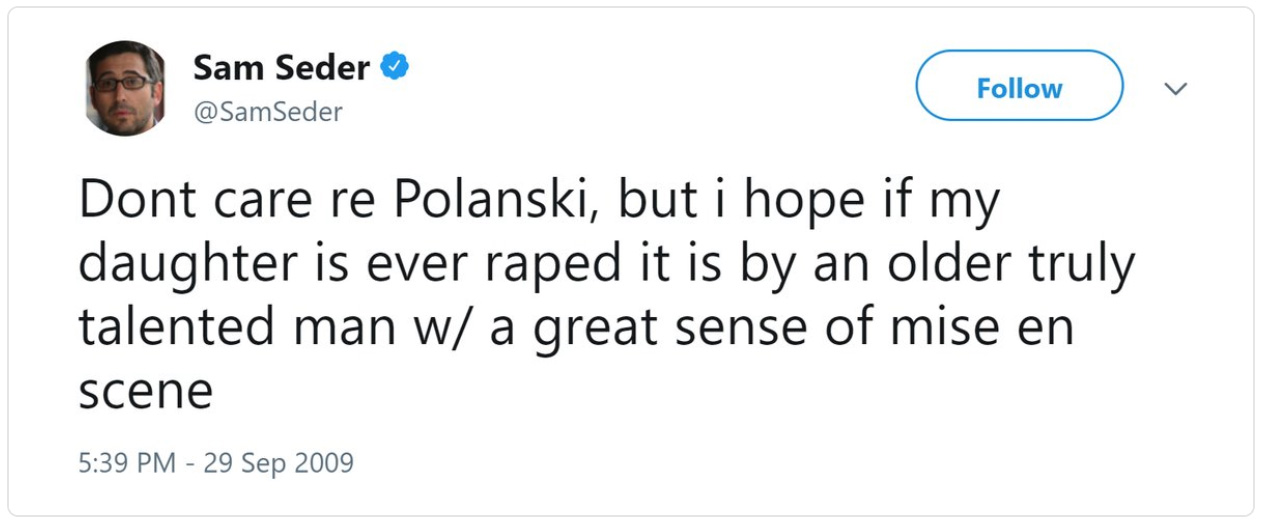Click the blue verified checkmark badge
This screenshot has width=1267, height=525.
(x=396, y=68)
